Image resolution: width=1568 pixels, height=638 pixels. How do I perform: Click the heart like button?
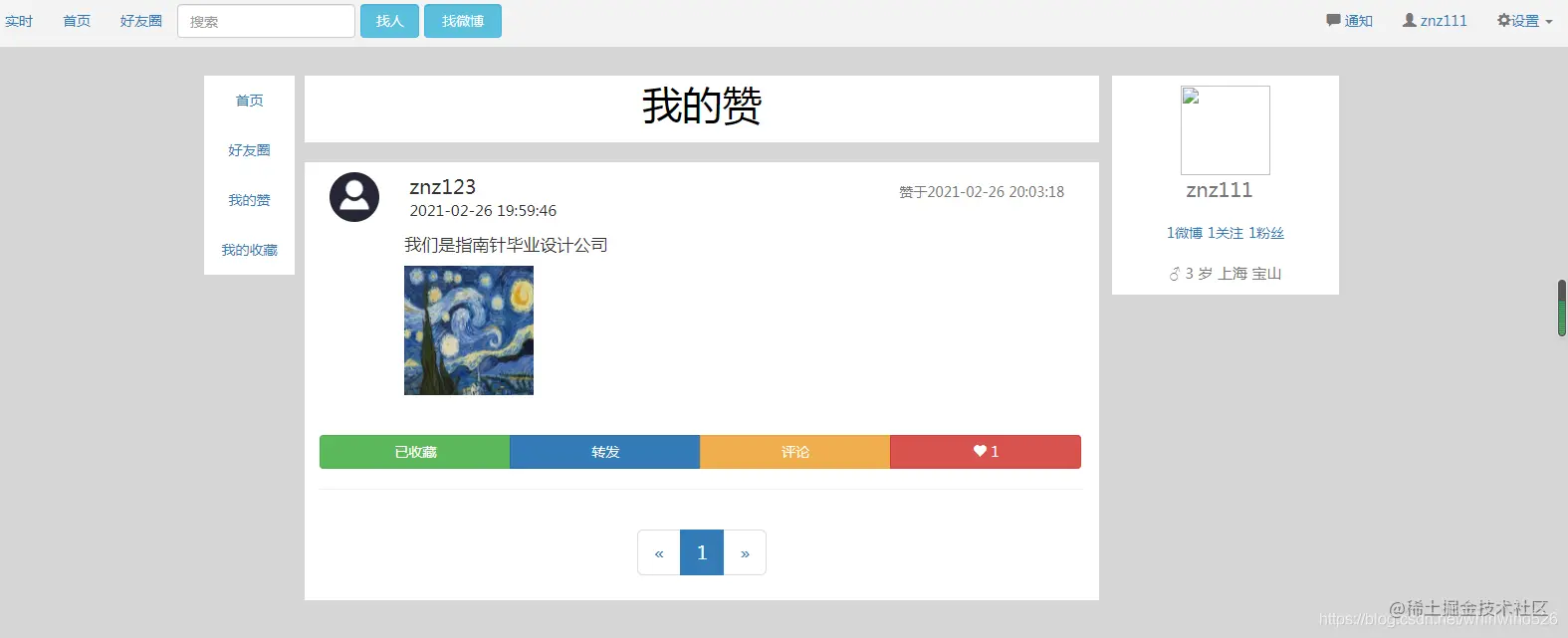(x=986, y=452)
